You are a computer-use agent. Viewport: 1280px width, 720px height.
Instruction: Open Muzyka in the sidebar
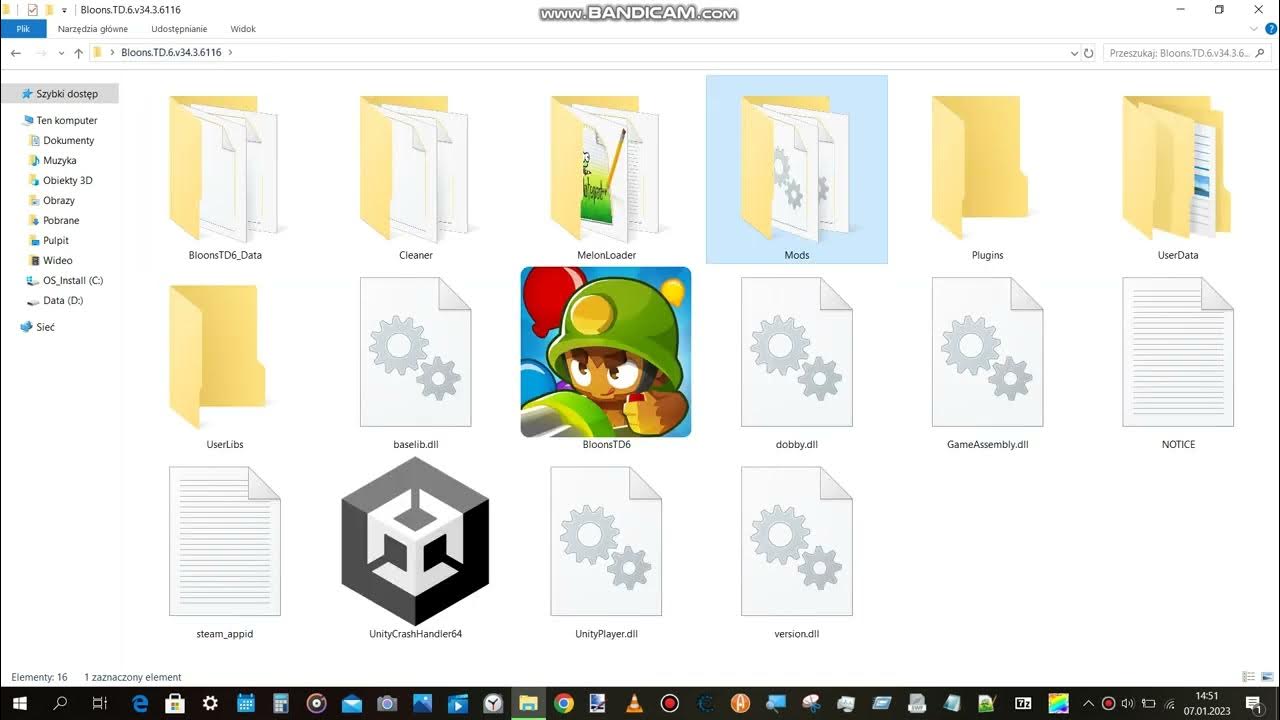click(x=59, y=160)
